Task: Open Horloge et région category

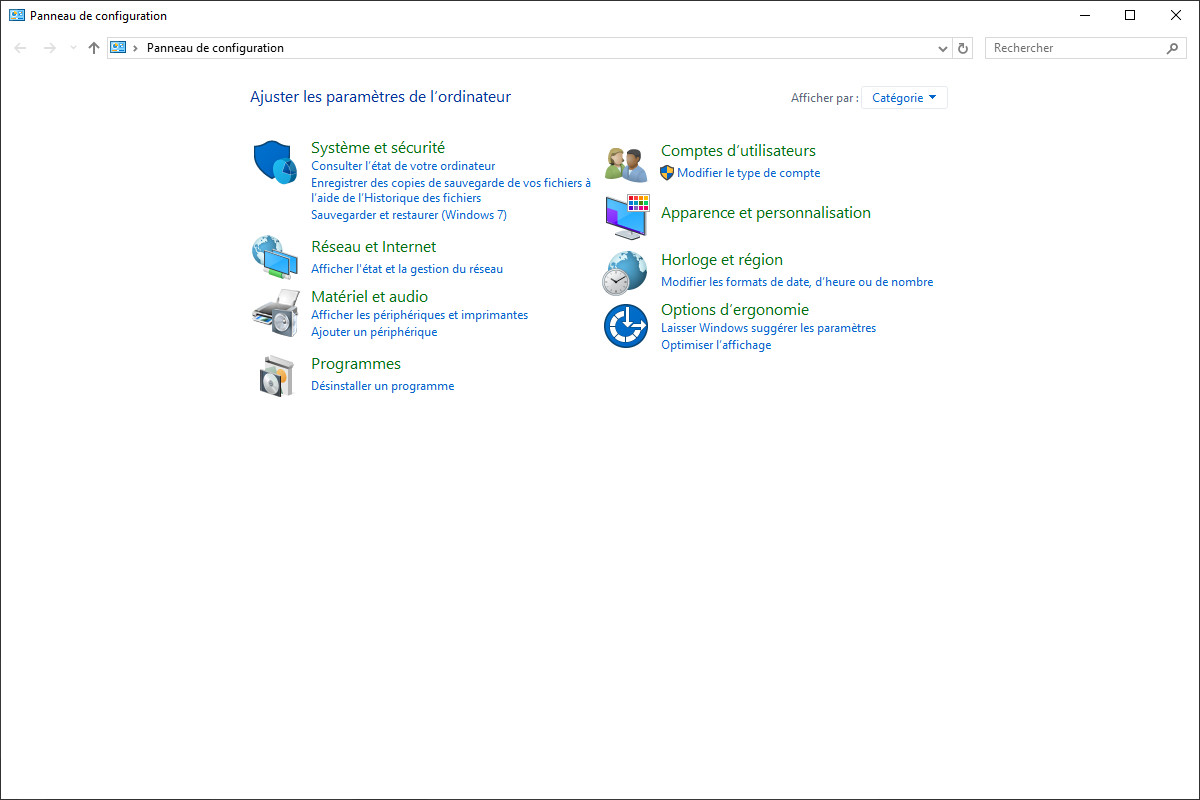Action: point(722,260)
